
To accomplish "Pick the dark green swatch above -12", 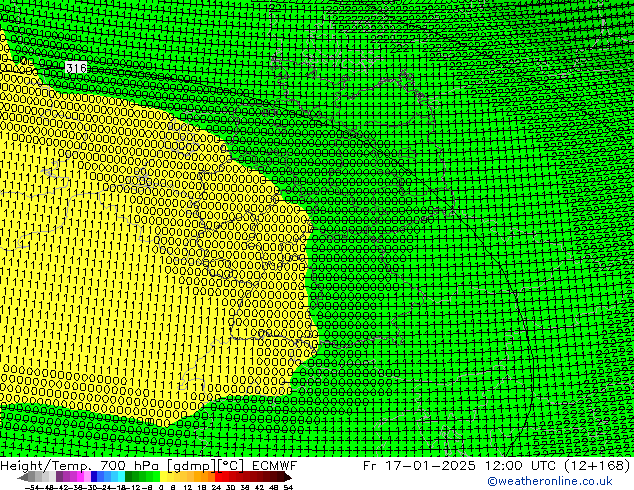I will pyautogui.click(x=129, y=477).
